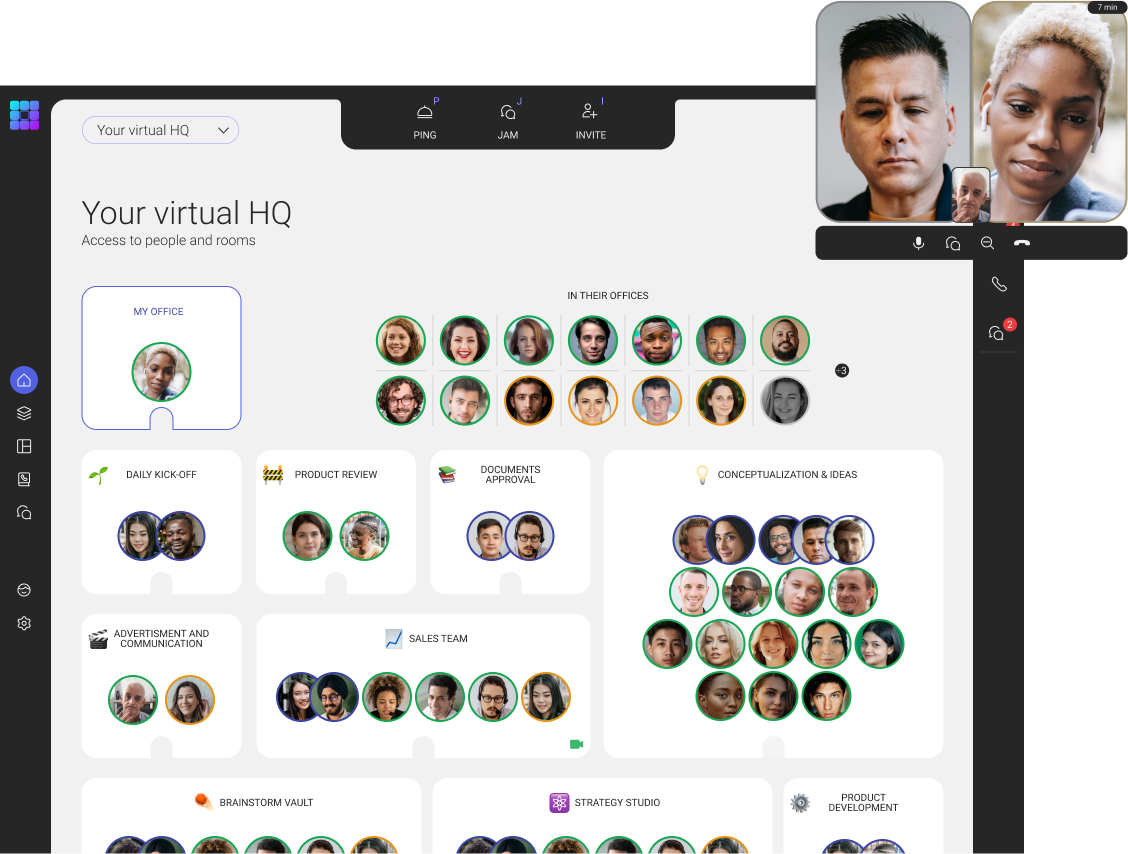The image size is (1128, 854).
Task: Open the layout grid icon in sidebar
Action: 24,446
